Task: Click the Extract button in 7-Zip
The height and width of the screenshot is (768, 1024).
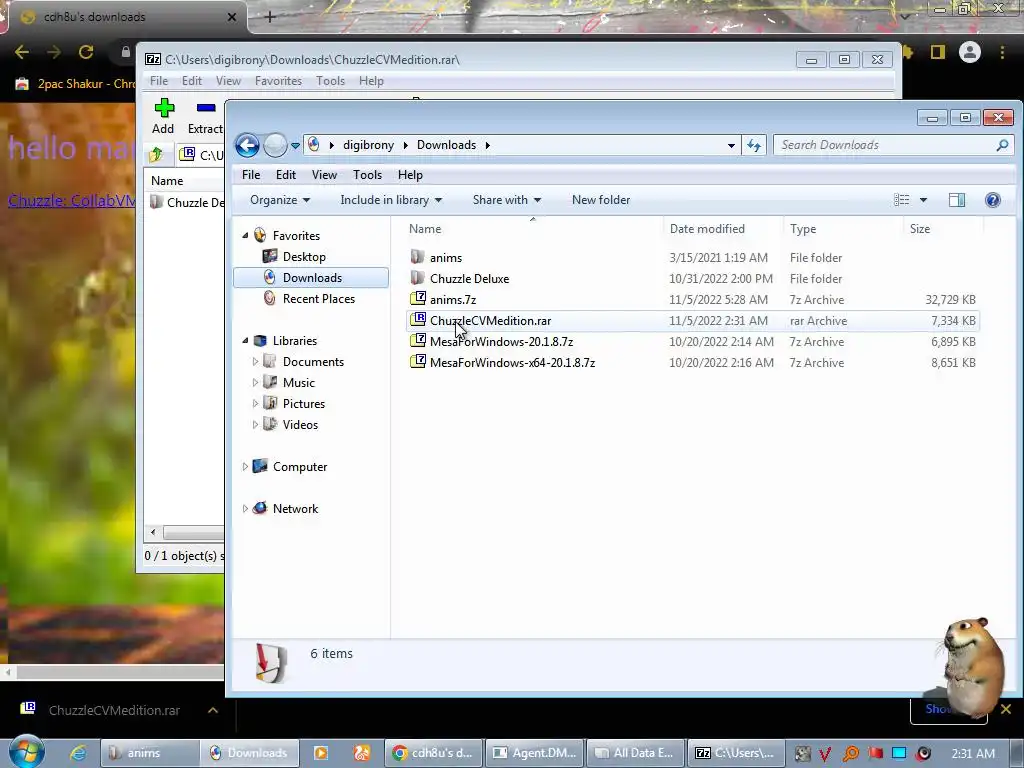Action: click(205, 116)
